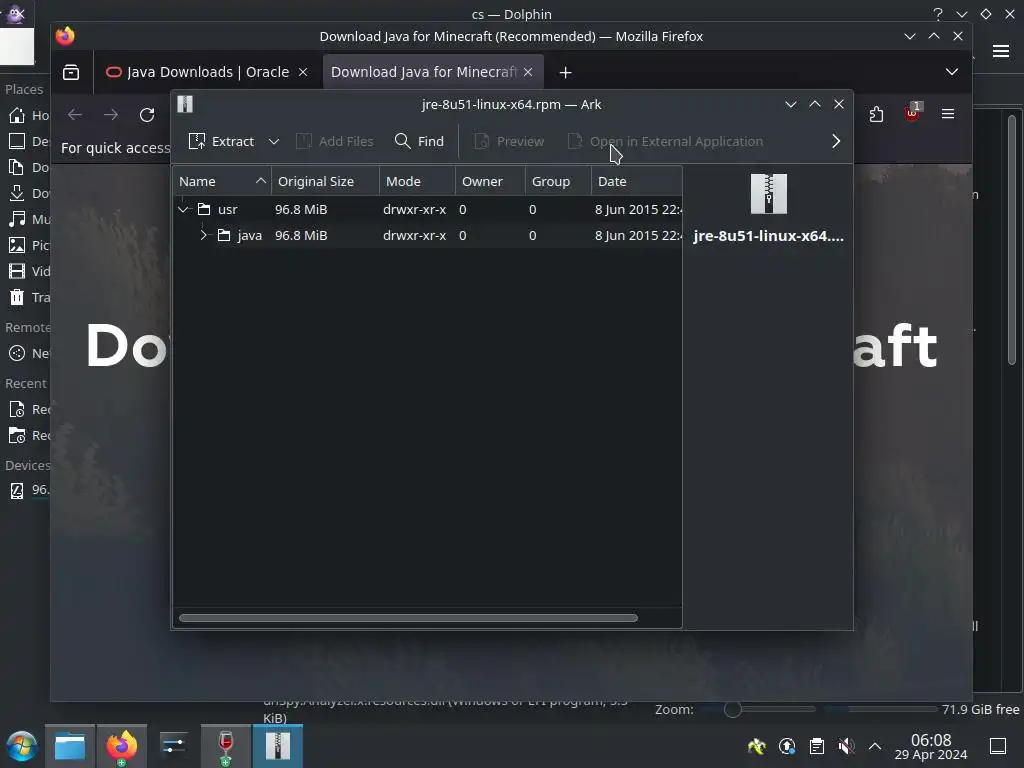
Task: Open Find in Ark toolbar
Action: tap(419, 141)
